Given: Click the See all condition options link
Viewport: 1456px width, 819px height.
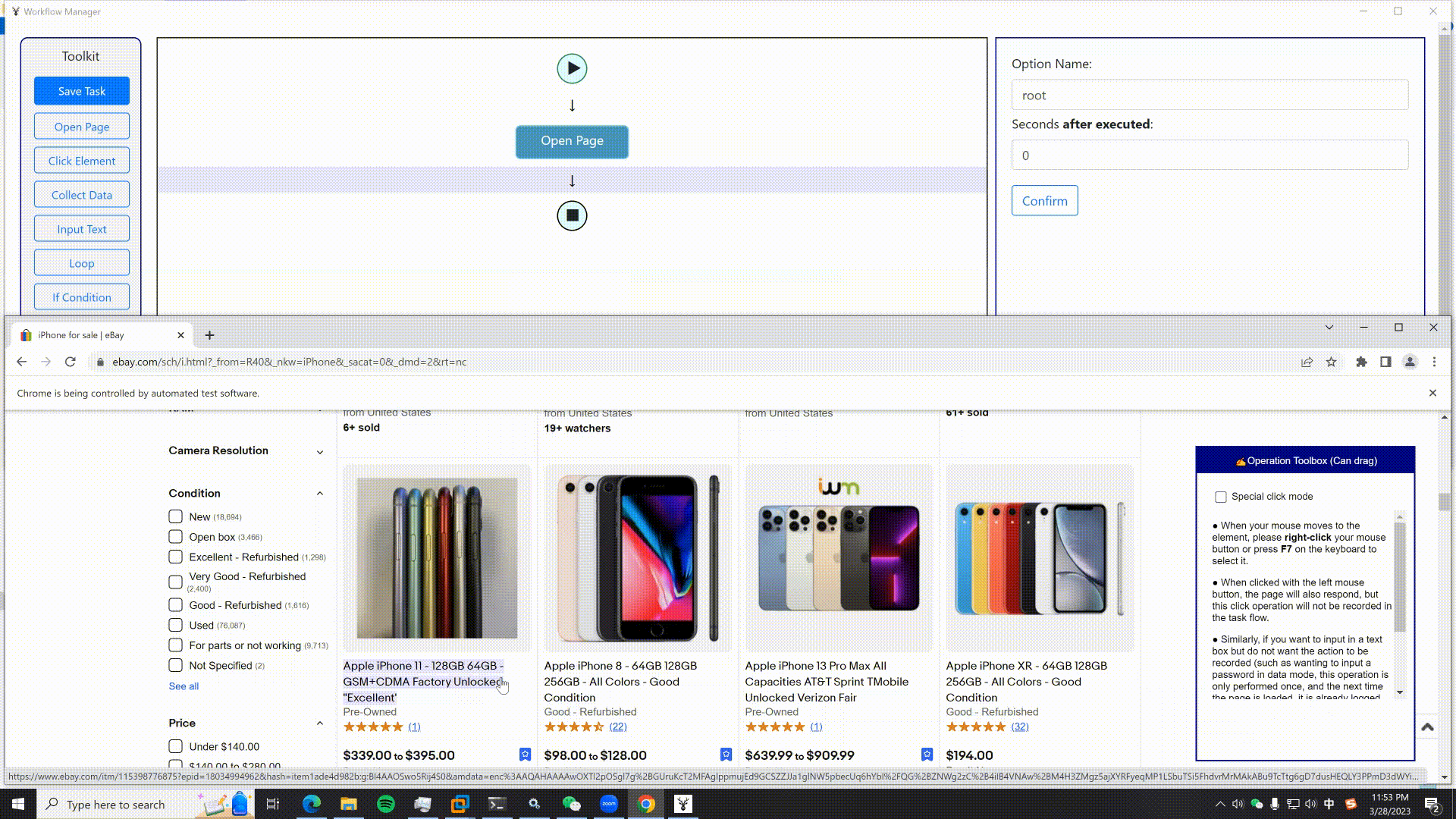Looking at the screenshot, I should [184, 686].
